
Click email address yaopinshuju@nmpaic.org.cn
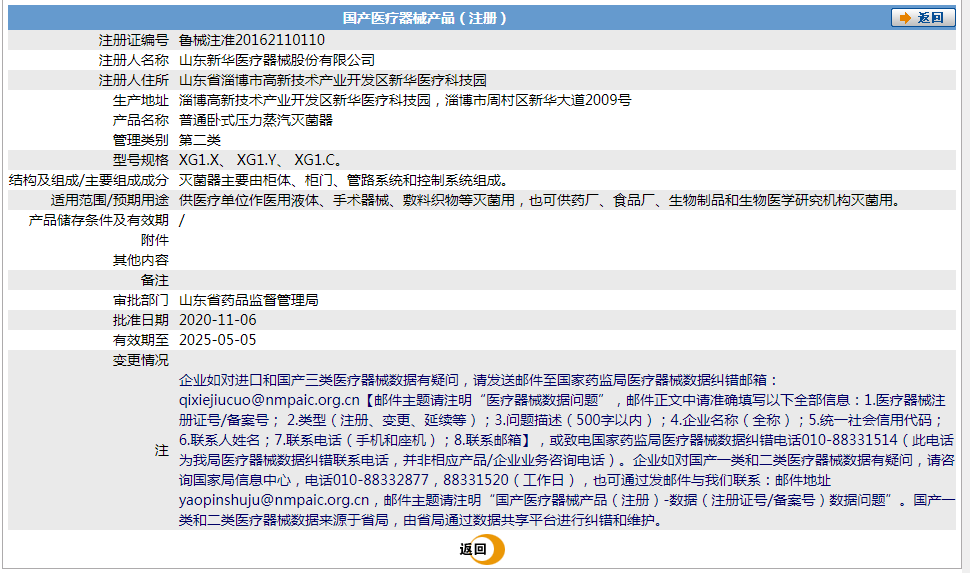click(274, 500)
